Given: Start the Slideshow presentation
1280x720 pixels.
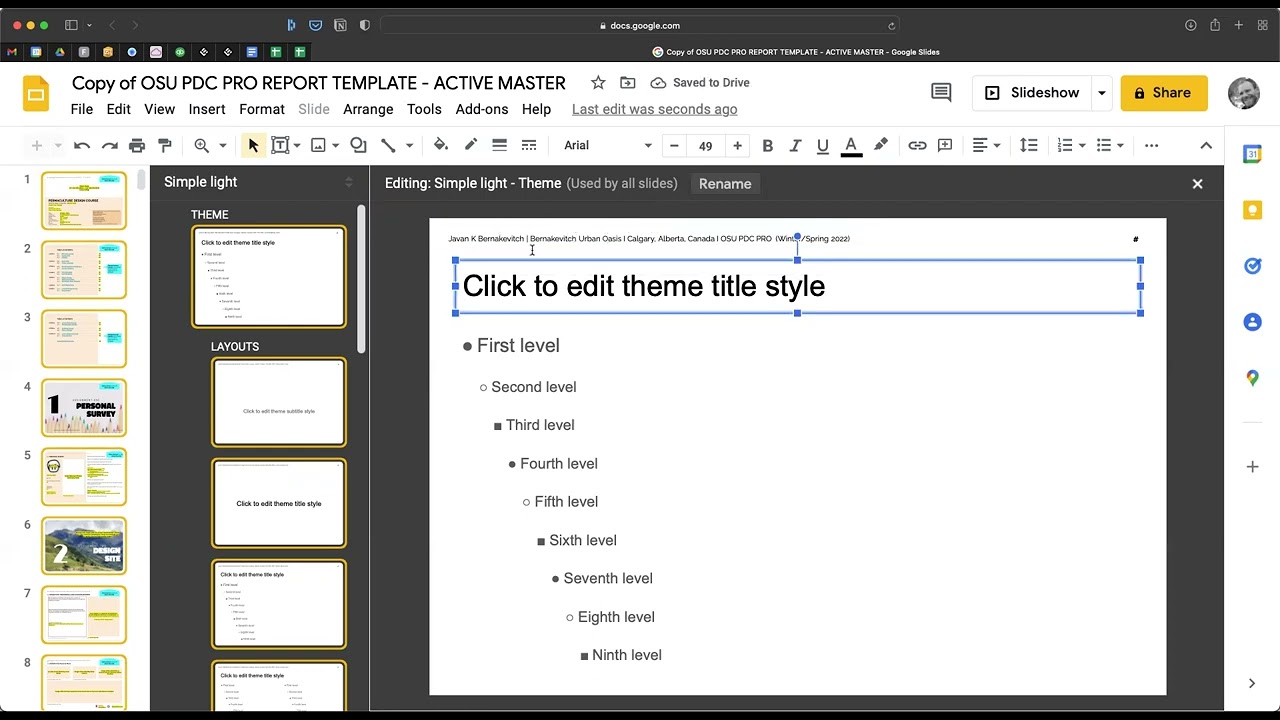Looking at the screenshot, I should pyautogui.click(x=1032, y=93).
